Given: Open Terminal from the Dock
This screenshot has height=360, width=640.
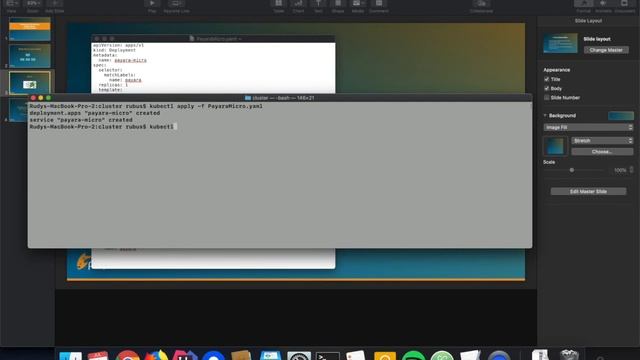Looking at the screenshot, I should click(x=327, y=356).
